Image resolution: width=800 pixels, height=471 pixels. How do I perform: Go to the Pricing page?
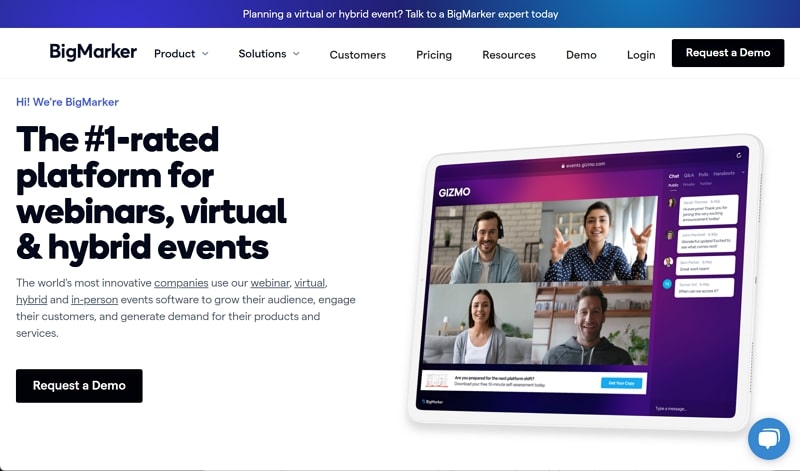pyautogui.click(x=434, y=55)
